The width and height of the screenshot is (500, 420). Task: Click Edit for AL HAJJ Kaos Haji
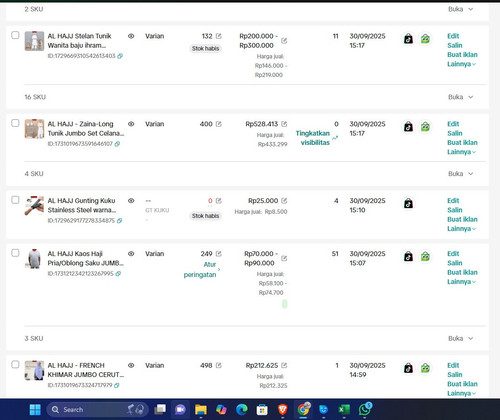(x=453, y=254)
